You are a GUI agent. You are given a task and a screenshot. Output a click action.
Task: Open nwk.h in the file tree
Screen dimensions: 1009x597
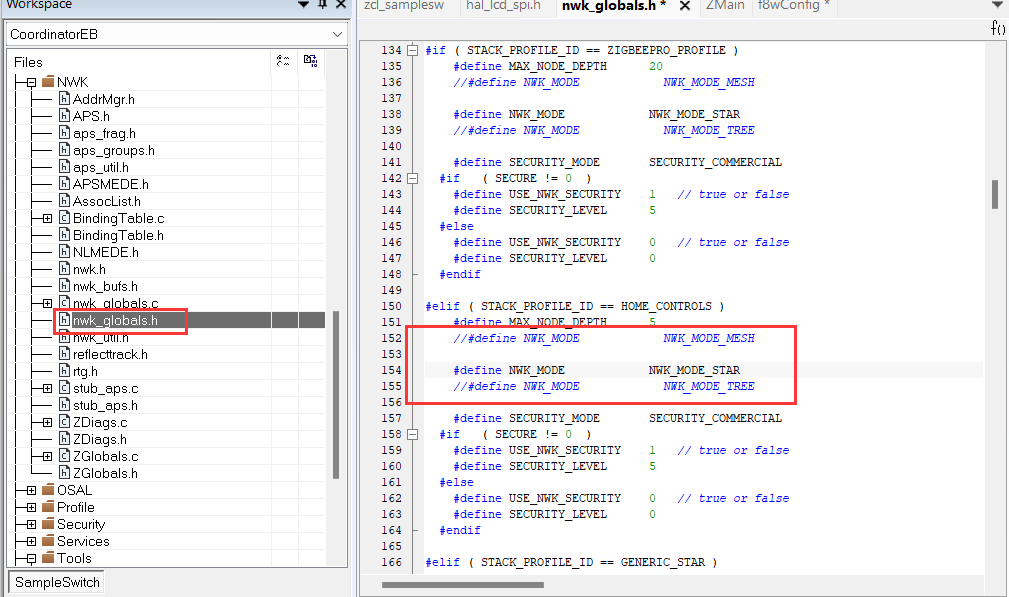(x=89, y=270)
